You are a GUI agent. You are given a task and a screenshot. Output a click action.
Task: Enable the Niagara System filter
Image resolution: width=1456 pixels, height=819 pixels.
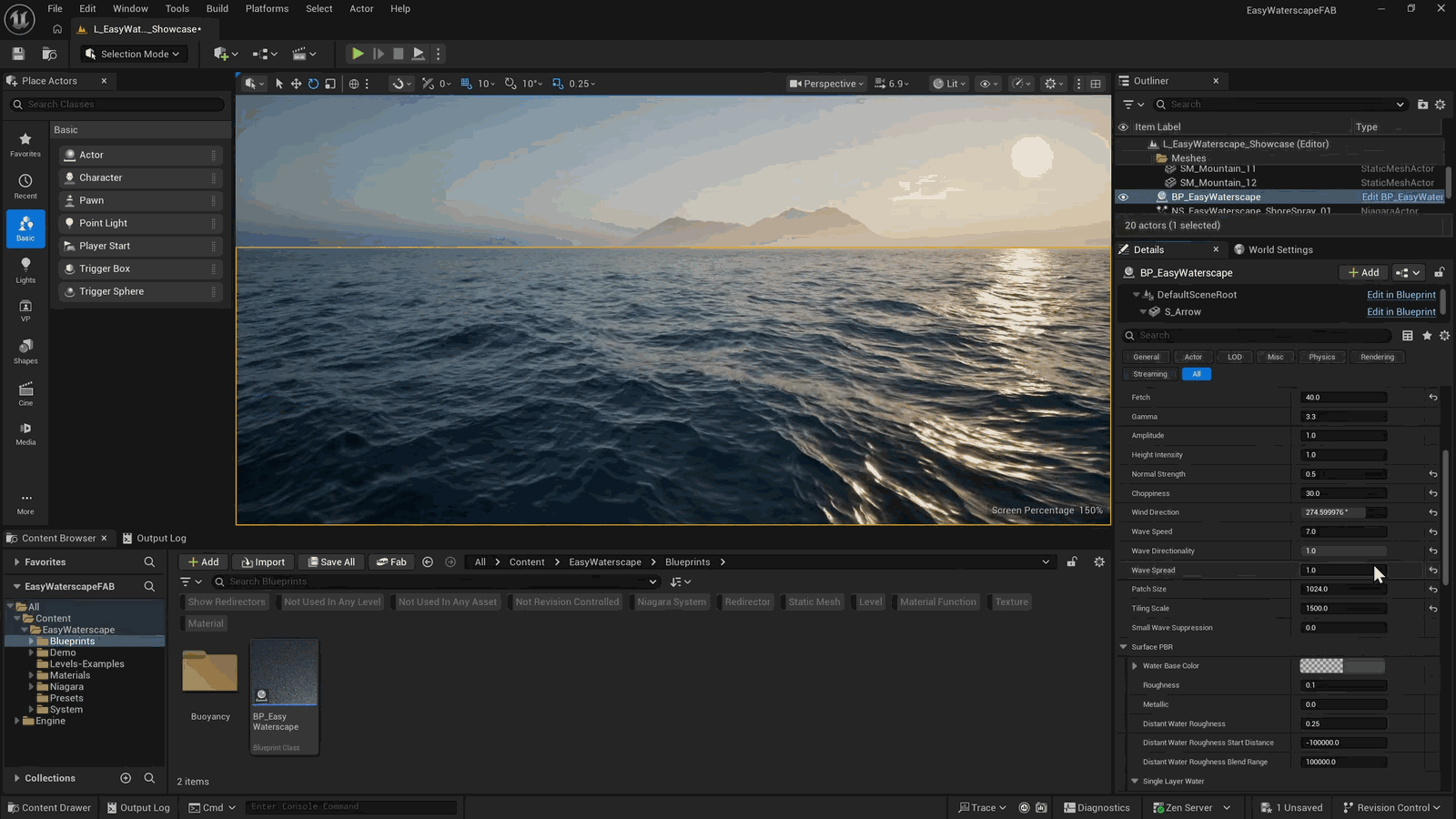pyautogui.click(x=671, y=602)
